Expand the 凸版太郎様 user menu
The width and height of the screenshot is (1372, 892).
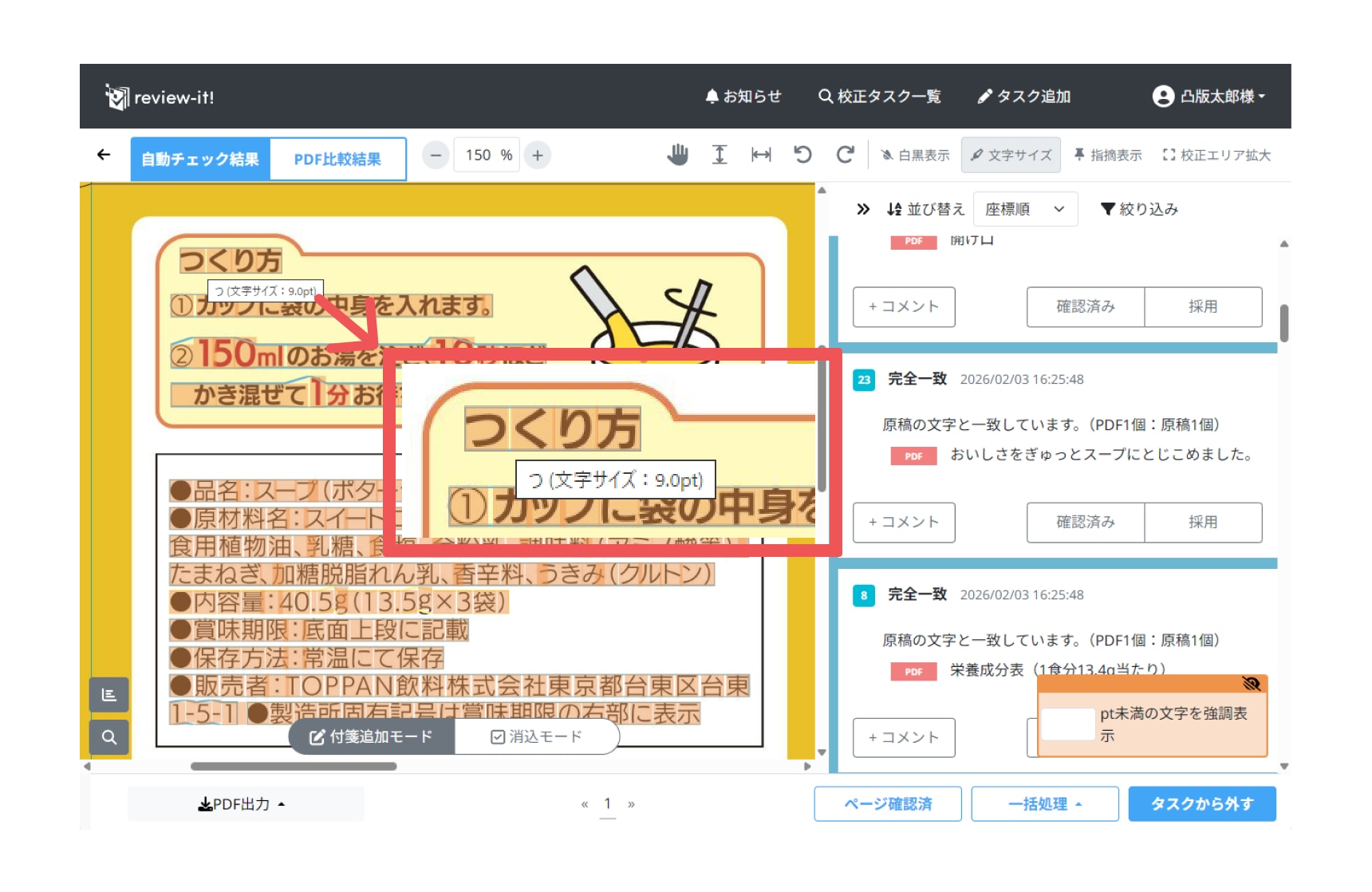tap(1209, 97)
